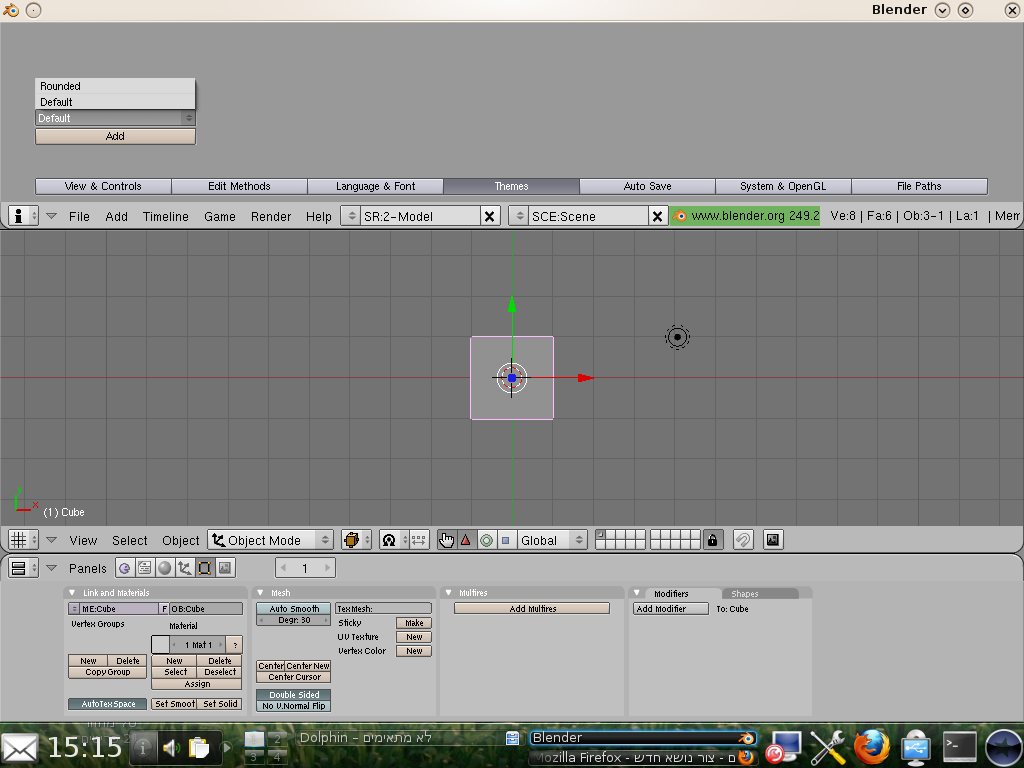Open the Logic context icon in Panels
The height and width of the screenshot is (768, 1024).
[x=124, y=568]
